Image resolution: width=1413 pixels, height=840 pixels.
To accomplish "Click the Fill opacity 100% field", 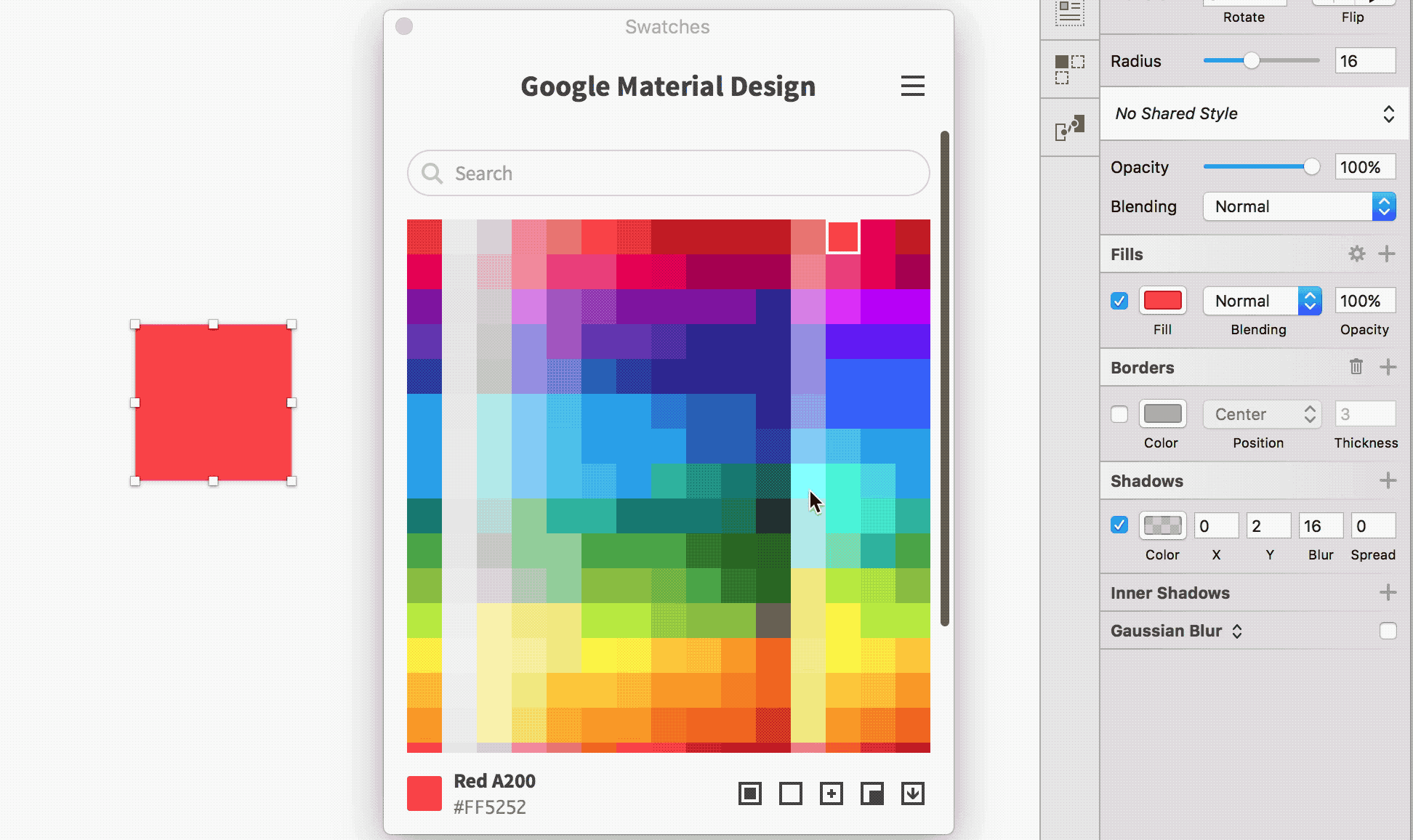I will click(x=1365, y=301).
